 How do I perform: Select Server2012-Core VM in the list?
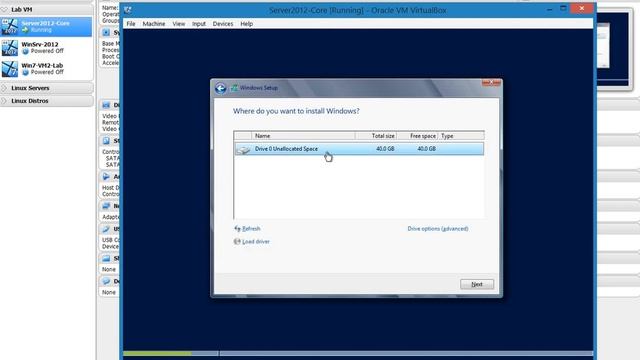coord(46,27)
